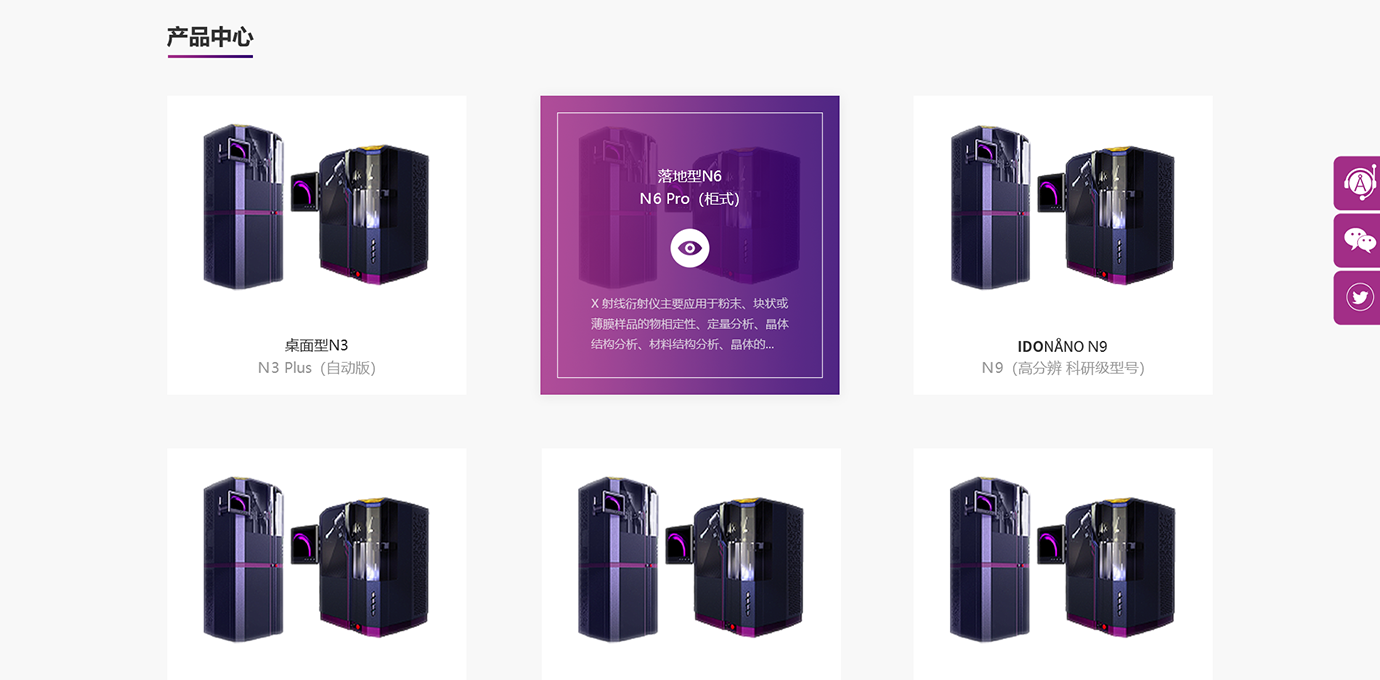Image resolution: width=1380 pixels, height=680 pixels.
Task: Click the X 射线衍射仪 description text
Action: [690, 323]
